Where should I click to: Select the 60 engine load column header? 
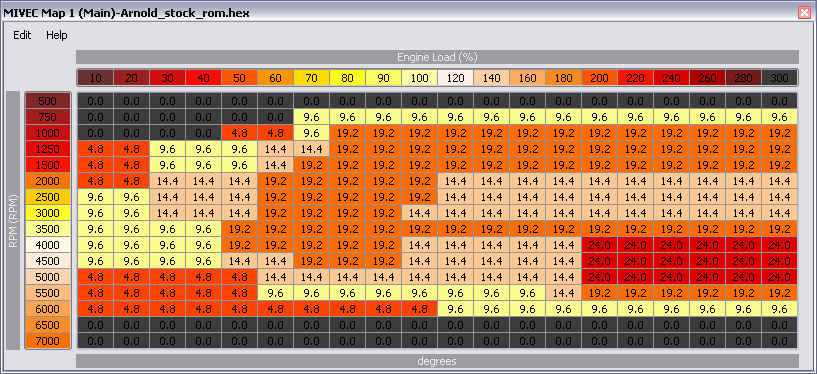point(275,78)
